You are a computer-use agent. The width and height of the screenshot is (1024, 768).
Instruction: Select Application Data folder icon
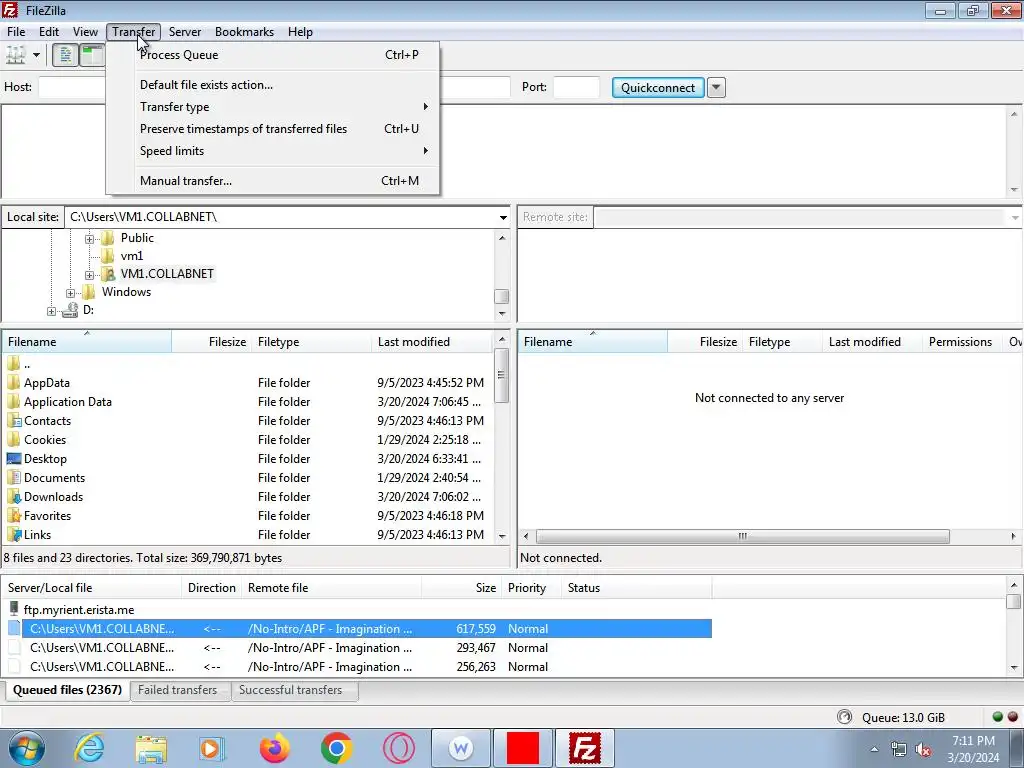tap(13, 401)
